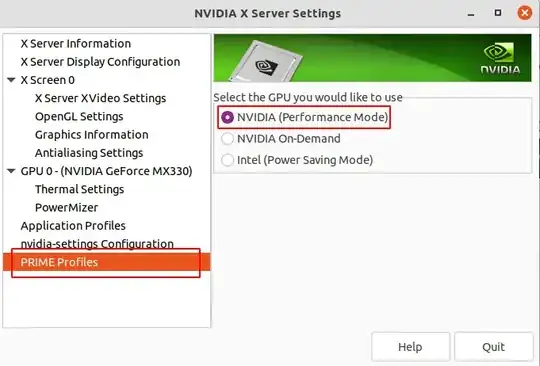Viewport: 540px width, 366px height.
Task: Open Antialiasing Settings
Action: (x=89, y=153)
